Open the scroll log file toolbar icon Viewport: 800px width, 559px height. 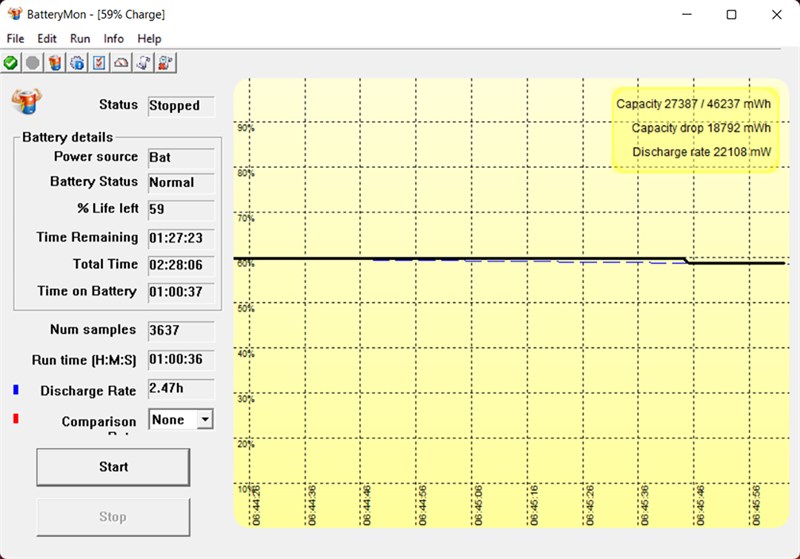(143, 63)
